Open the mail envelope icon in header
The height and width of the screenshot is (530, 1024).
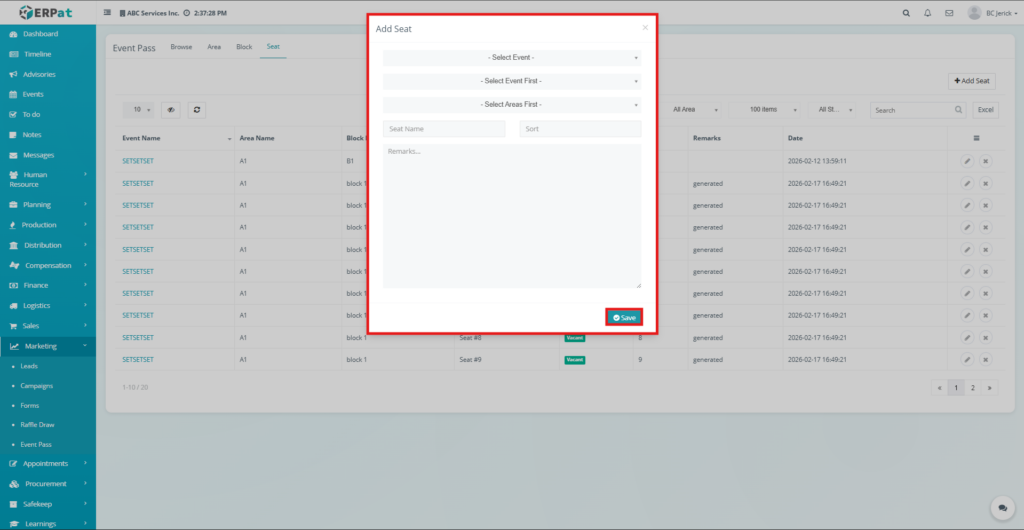point(949,13)
